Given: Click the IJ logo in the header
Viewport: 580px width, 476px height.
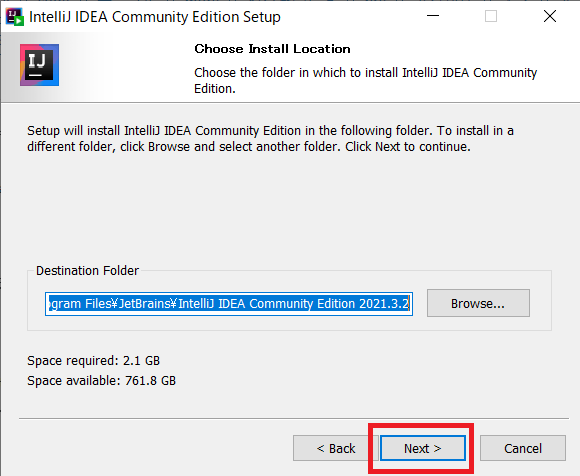Looking at the screenshot, I should [x=39, y=65].
